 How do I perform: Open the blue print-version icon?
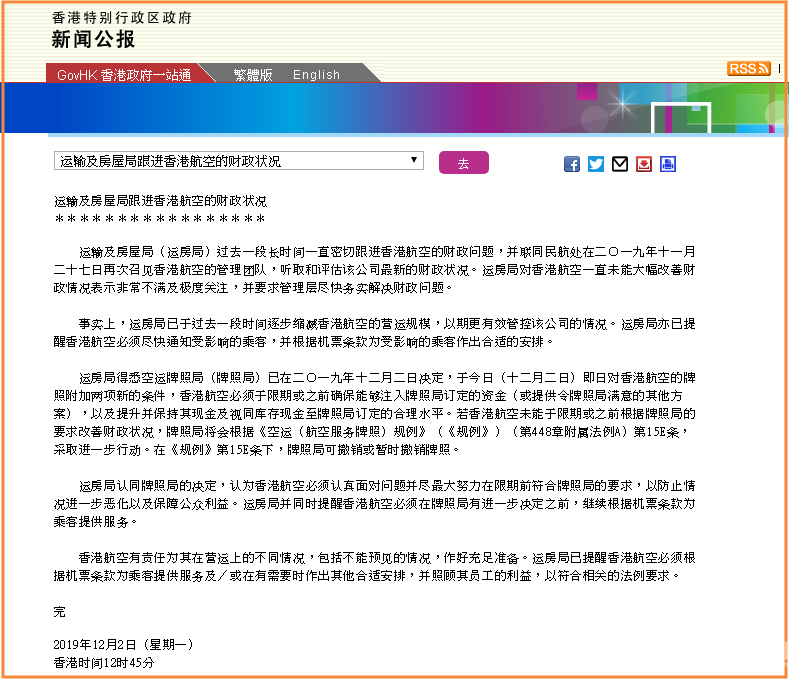coord(668,164)
